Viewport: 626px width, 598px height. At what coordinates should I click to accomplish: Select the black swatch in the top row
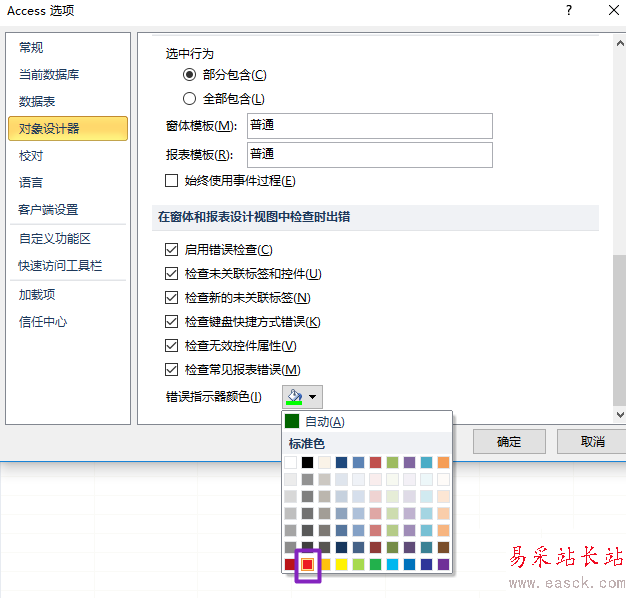point(307,462)
